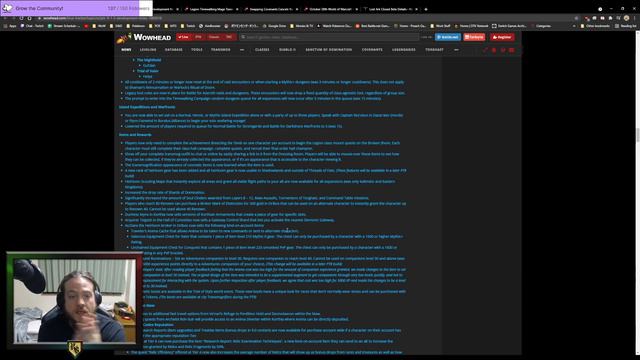Open the Chat - Twitch bookmark
Screen dimensions: 640x360
click(x=32, y=26)
